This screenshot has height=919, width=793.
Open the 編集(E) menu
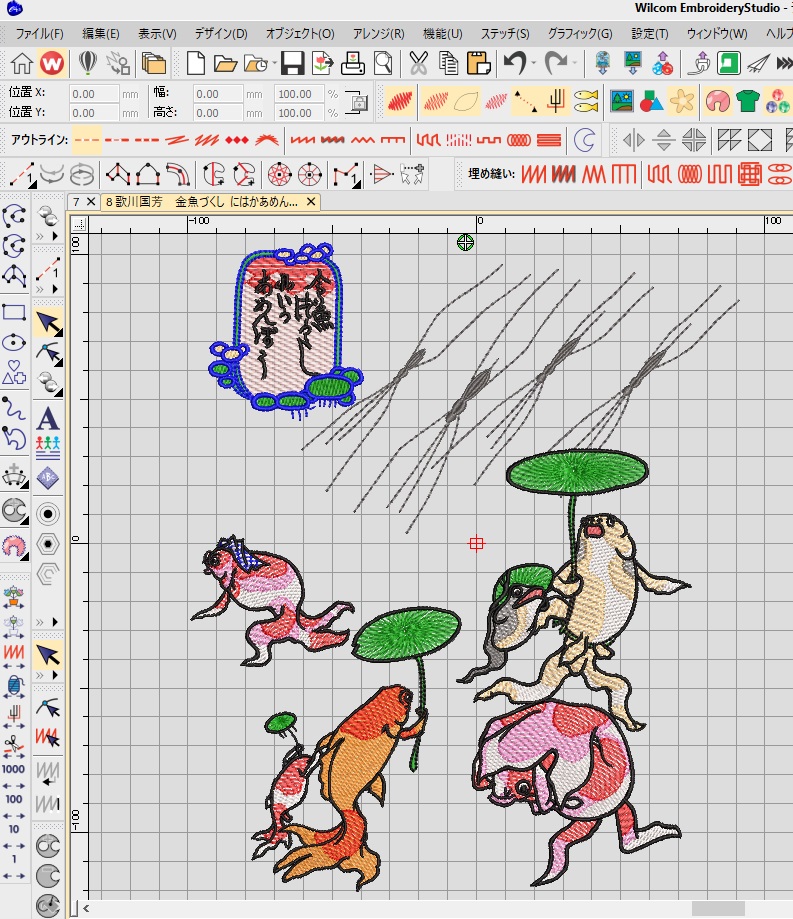[101, 33]
